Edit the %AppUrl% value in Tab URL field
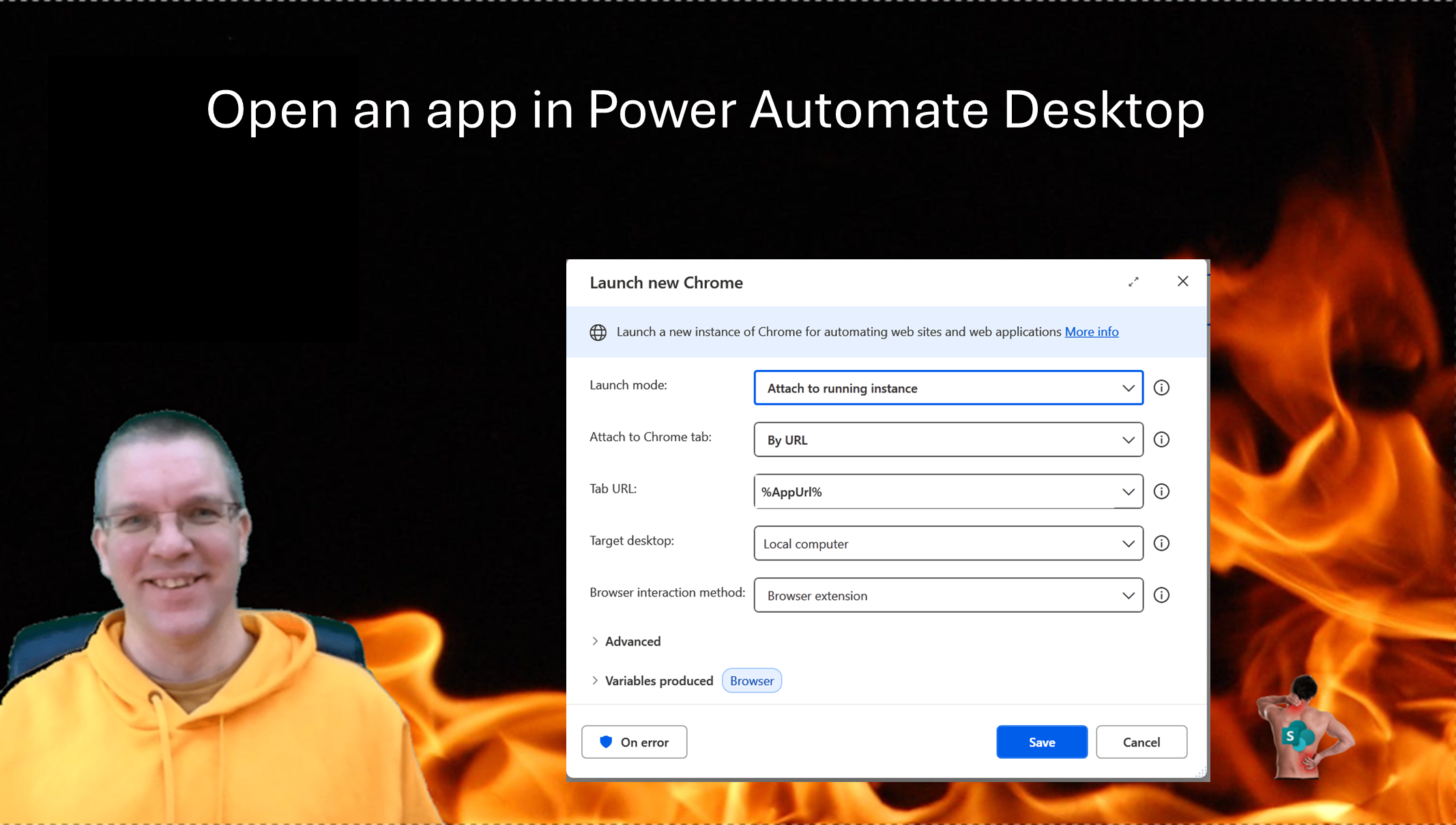Screen dimensions: 1456x825 (x=887, y=491)
